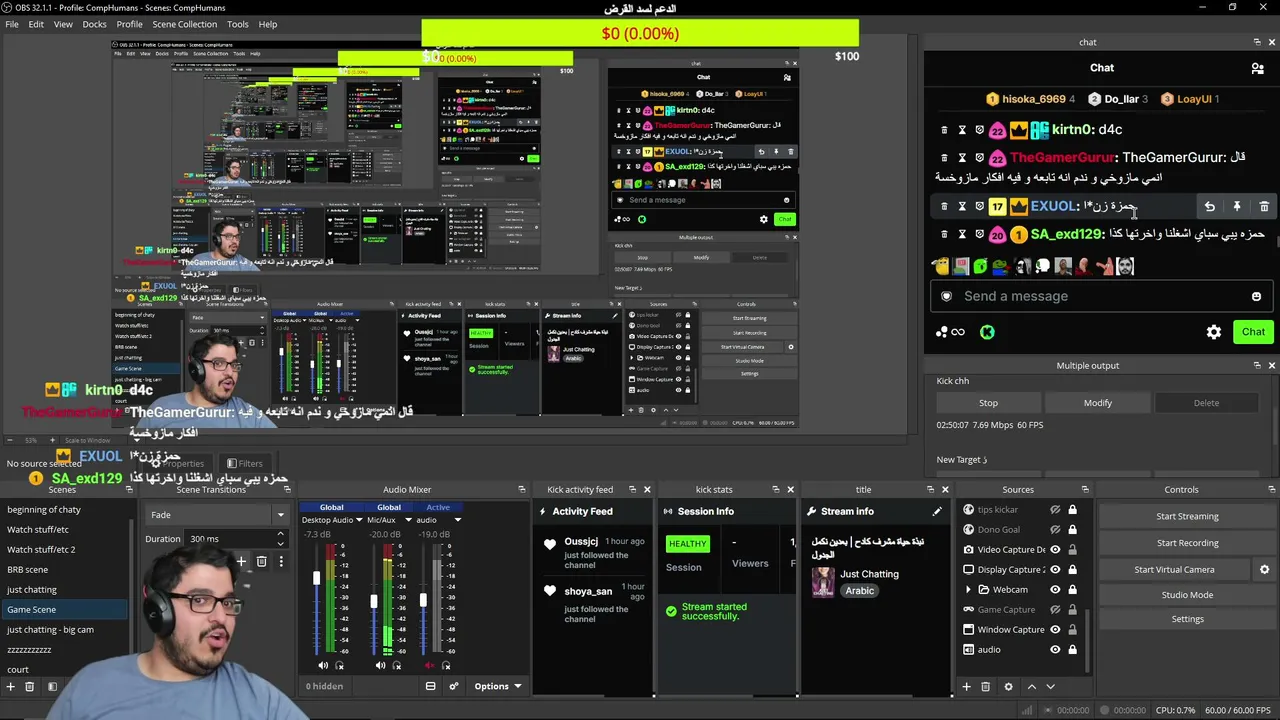Select the BRB scene
The width and height of the screenshot is (1280, 720).
65,570
